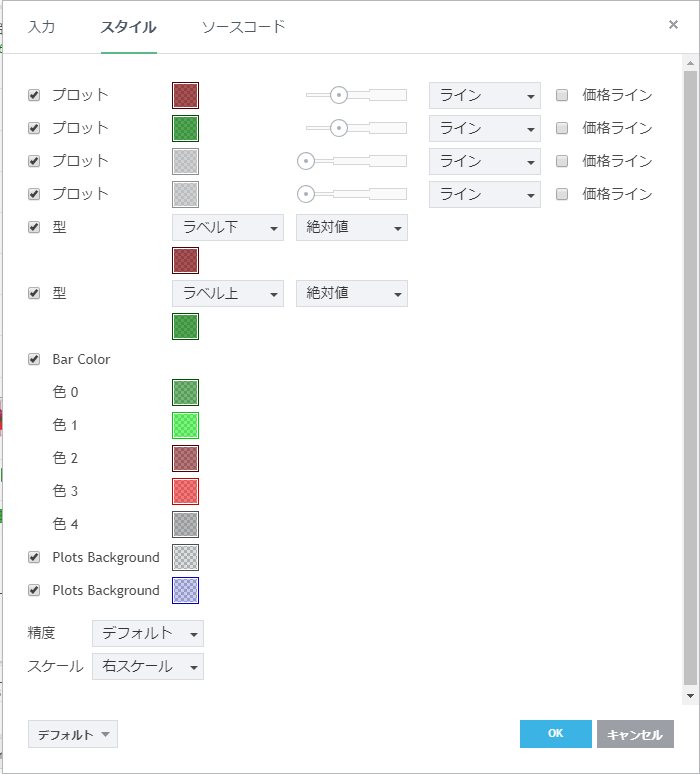
Task: Open the 色 0 green color swatch
Action: tap(185, 392)
